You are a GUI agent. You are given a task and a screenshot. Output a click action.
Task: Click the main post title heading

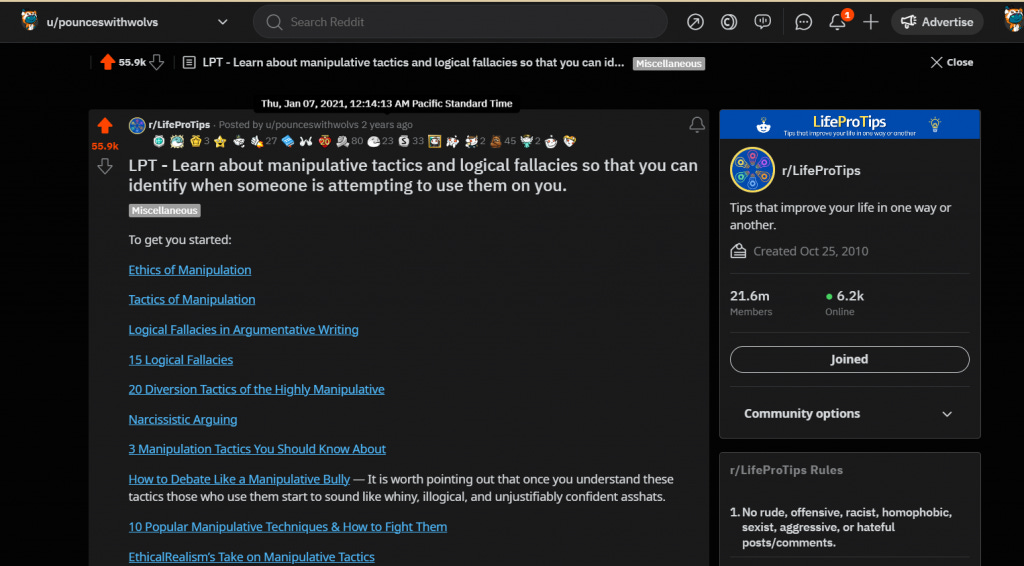[x=413, y=175]
